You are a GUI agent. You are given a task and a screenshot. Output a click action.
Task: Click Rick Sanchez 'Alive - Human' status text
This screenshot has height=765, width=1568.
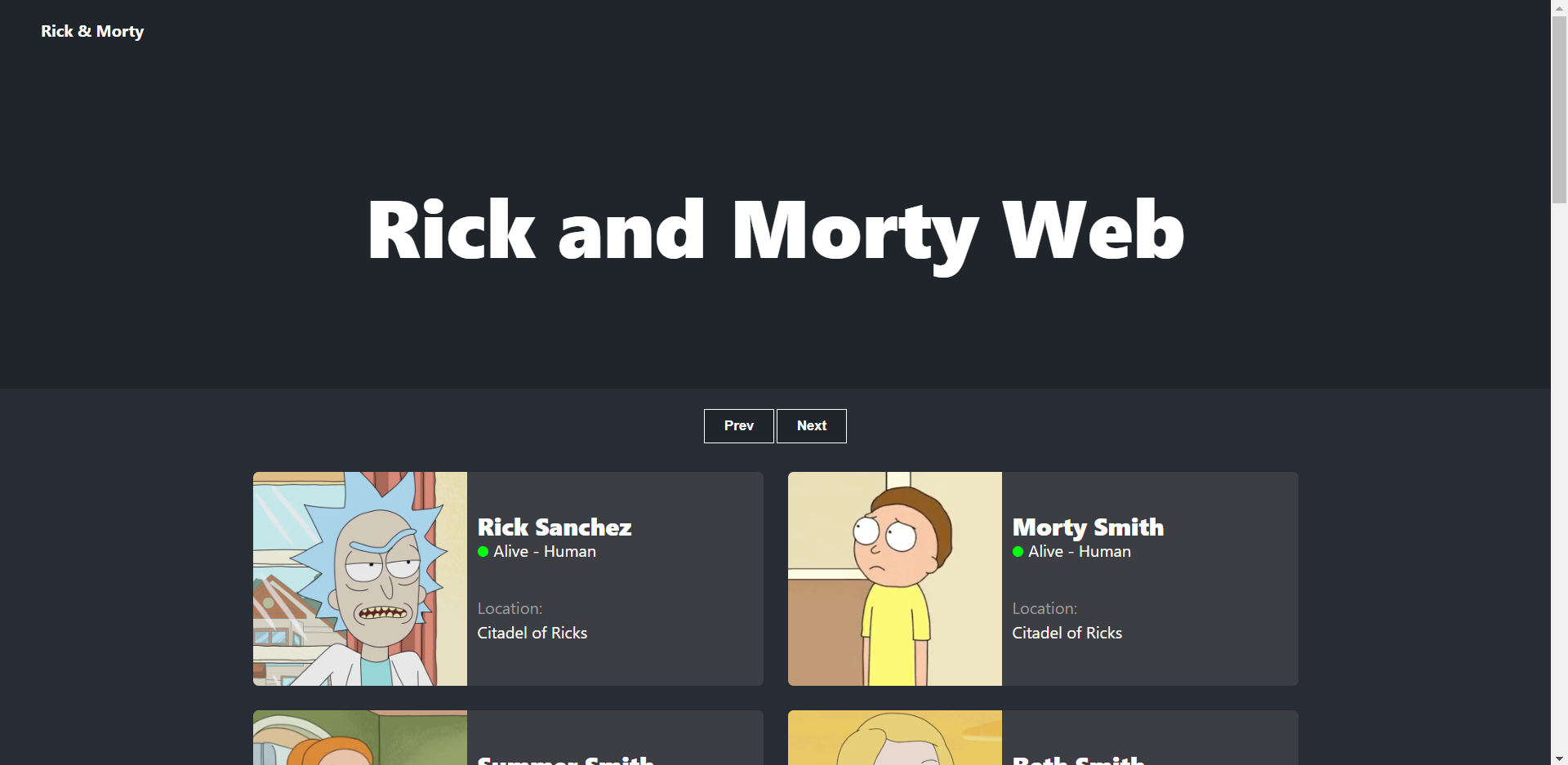[x=545, y=552]
